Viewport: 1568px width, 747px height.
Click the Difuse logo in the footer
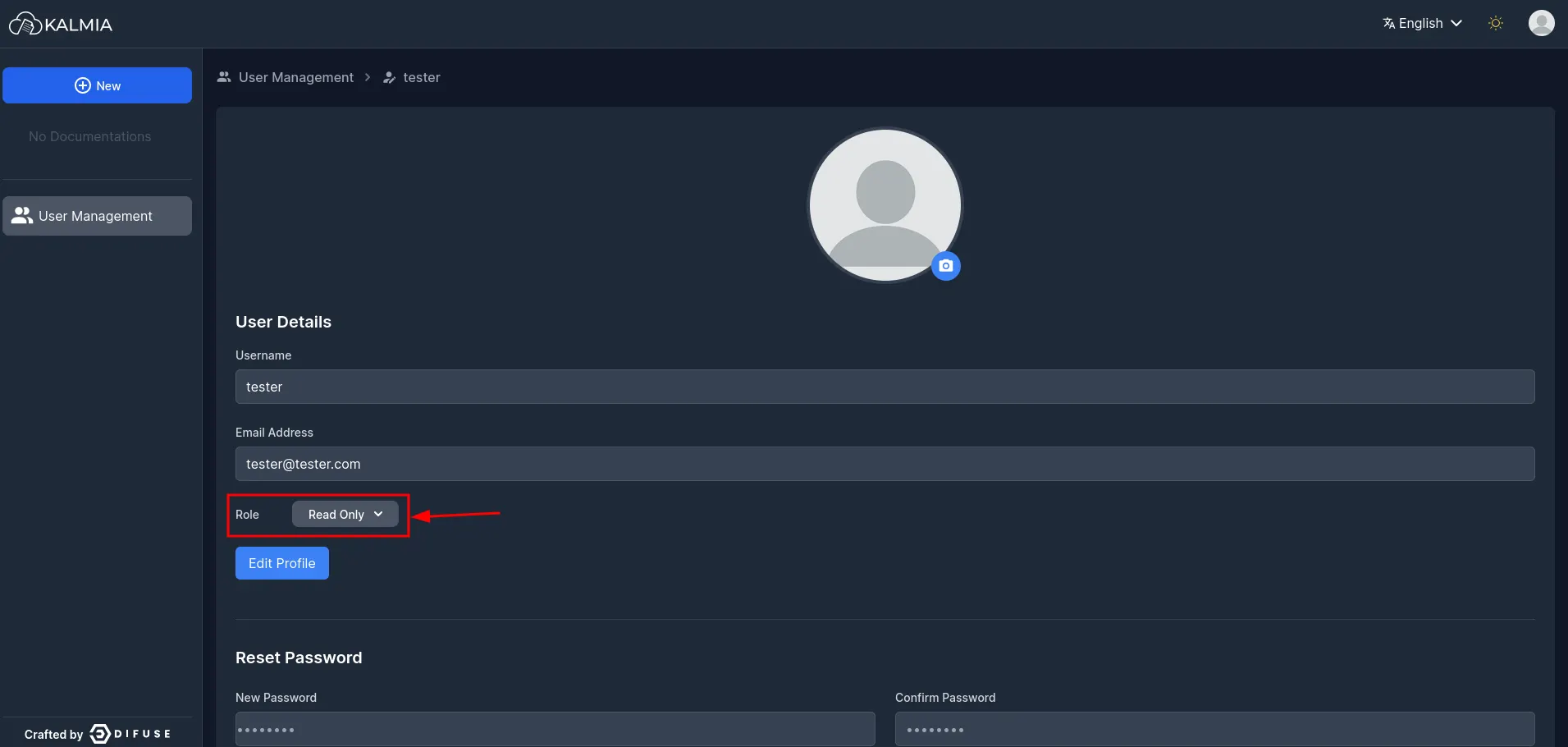tap(130, 734)
